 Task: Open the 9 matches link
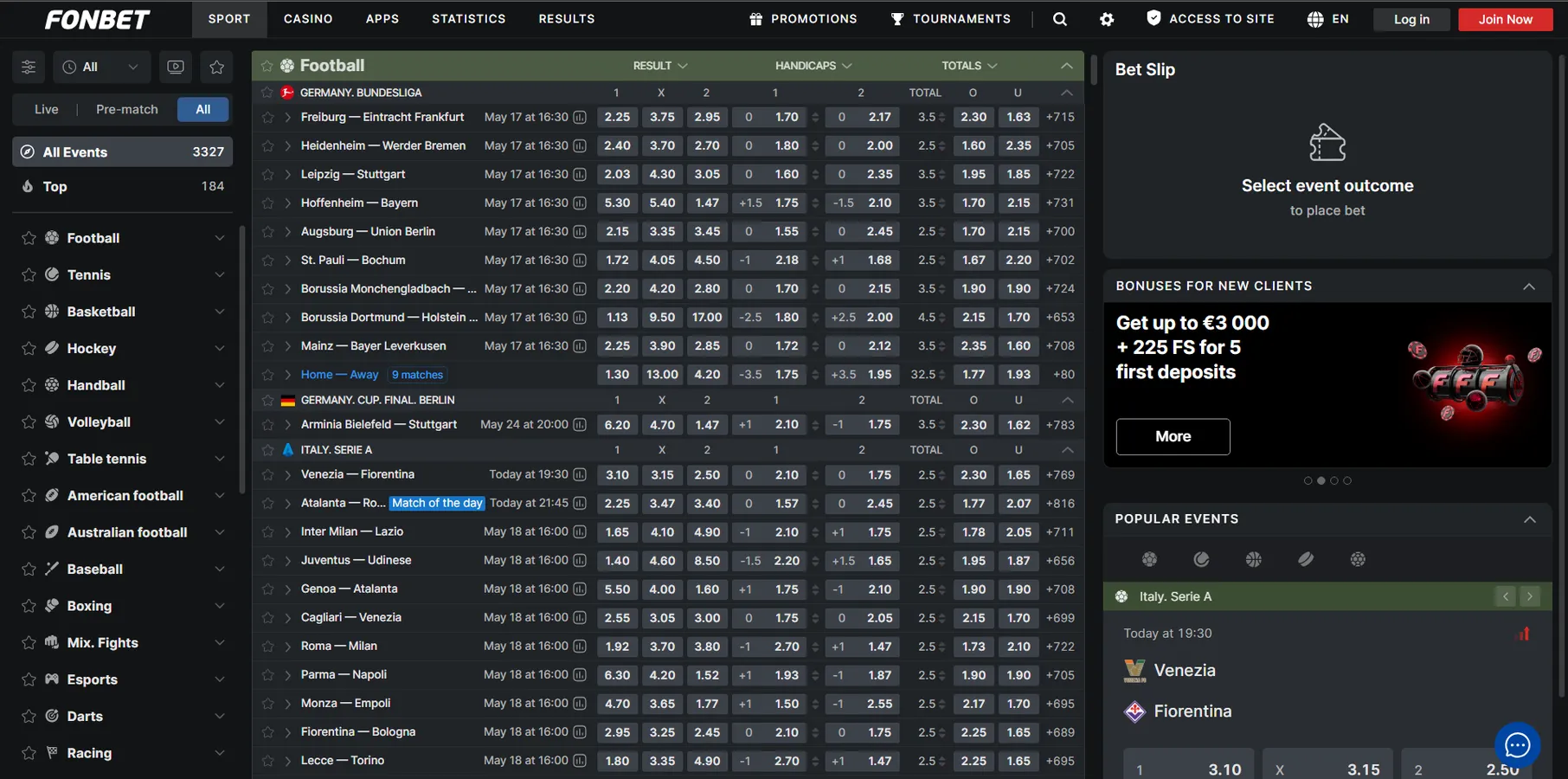[x=417, y=375]
